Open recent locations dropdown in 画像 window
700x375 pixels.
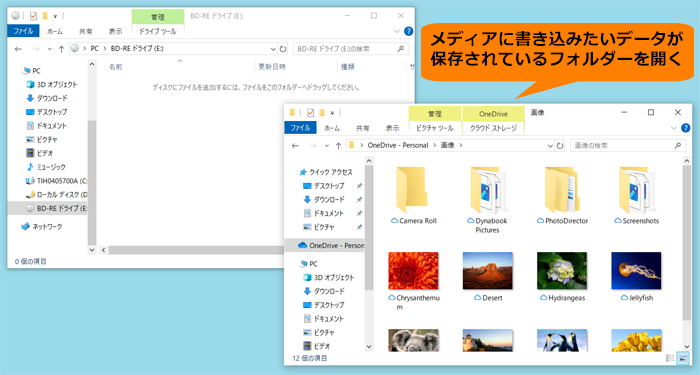pyautogui.click(x=326, y=146)
